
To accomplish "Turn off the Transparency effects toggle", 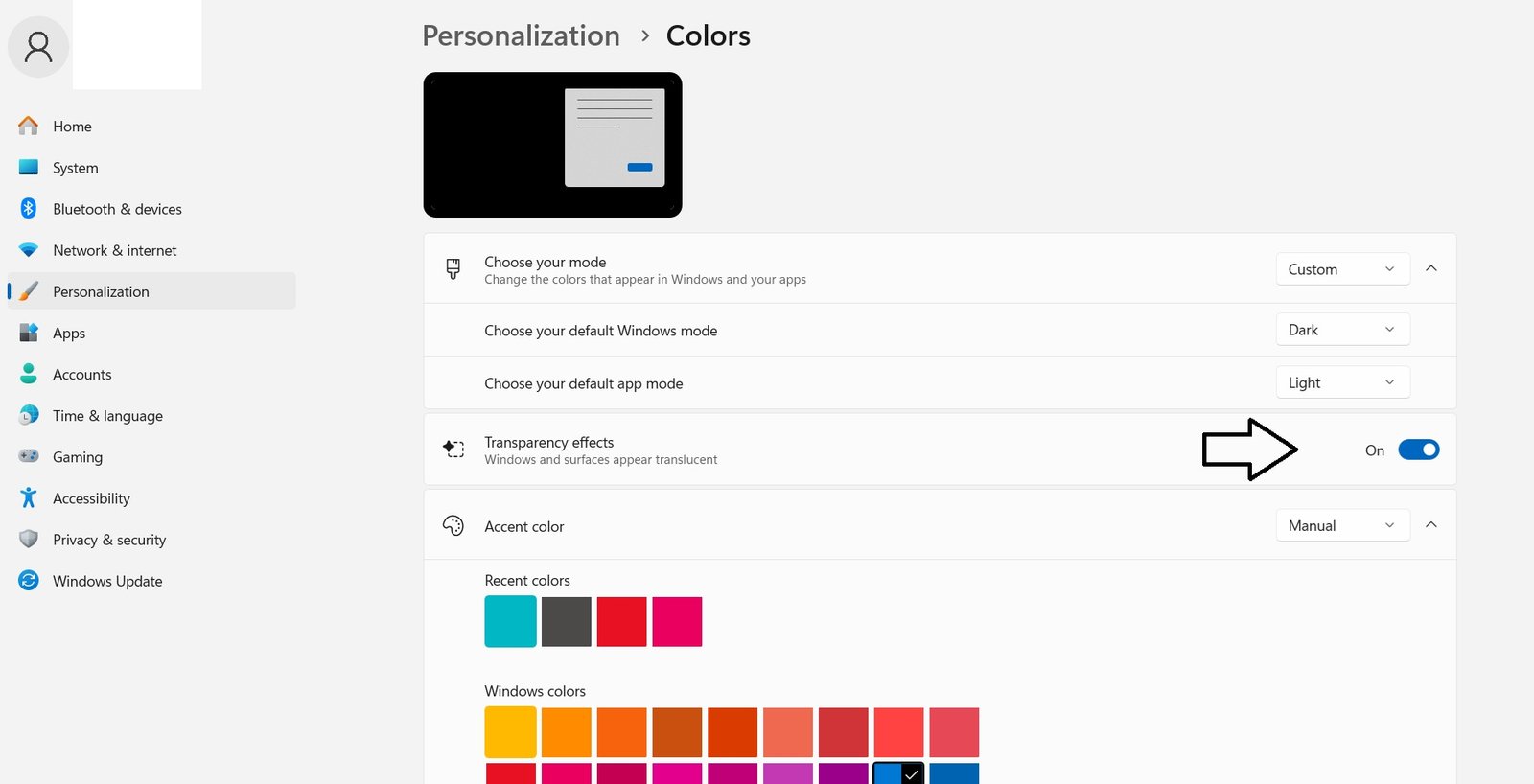I will point(1419,450).
